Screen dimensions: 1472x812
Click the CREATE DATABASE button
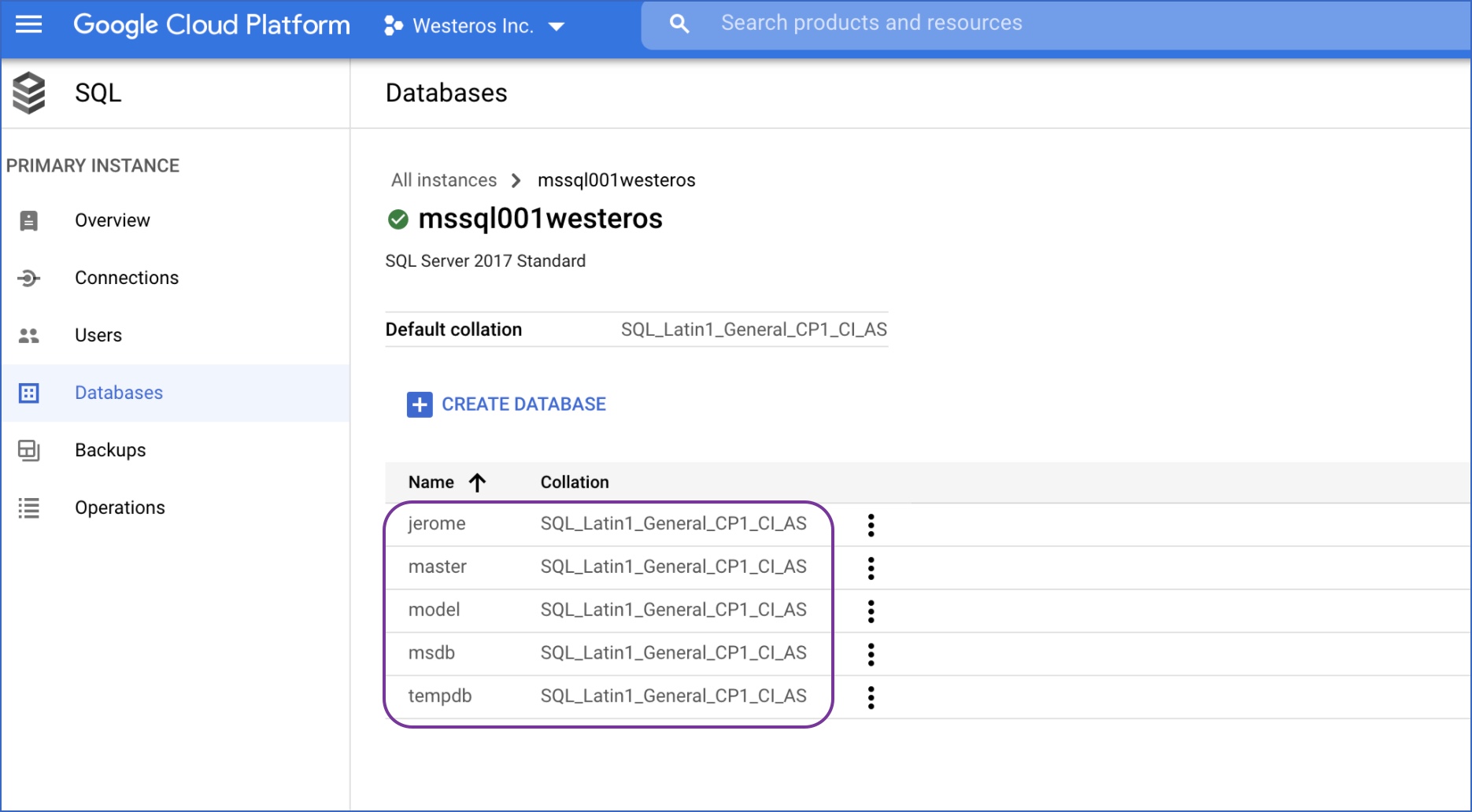tap(506, 404)
